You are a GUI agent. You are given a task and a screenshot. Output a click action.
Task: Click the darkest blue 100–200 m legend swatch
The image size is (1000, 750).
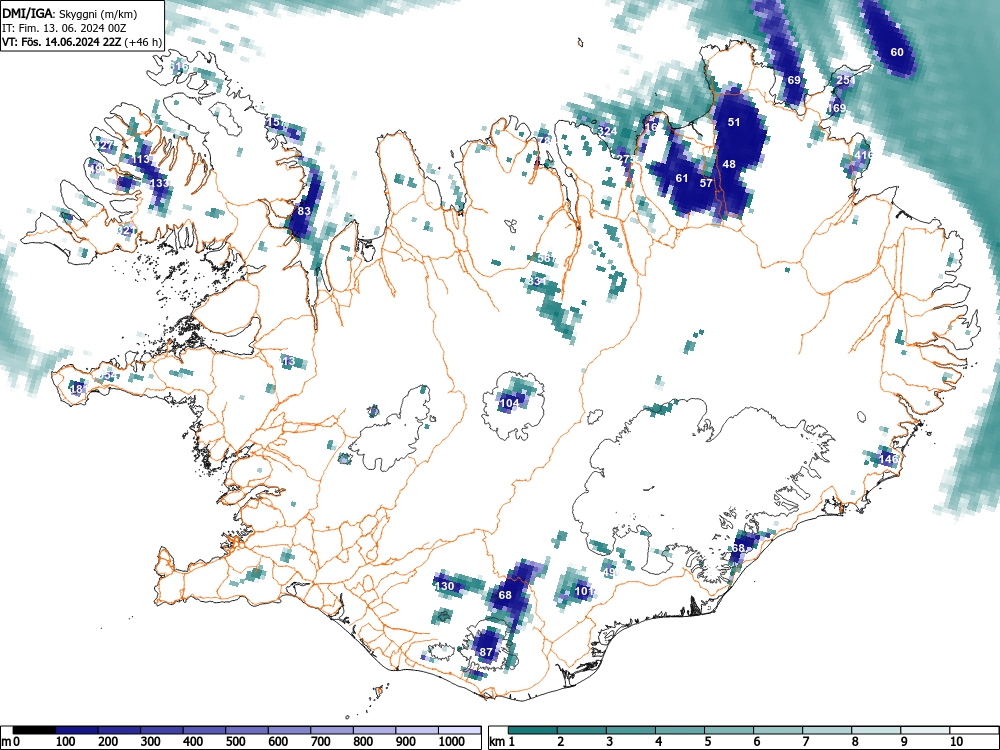tap(77, 730)
